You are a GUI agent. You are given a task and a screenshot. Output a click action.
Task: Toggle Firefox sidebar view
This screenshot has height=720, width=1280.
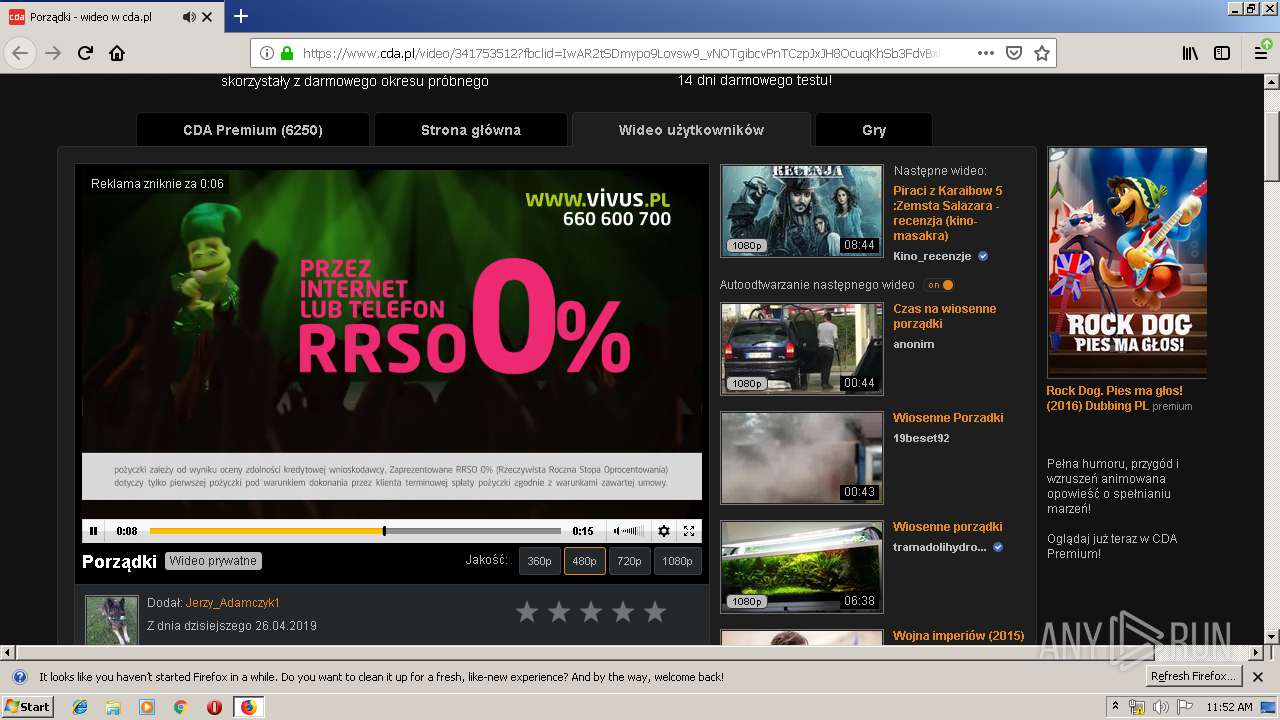(x=1222, y=53)
